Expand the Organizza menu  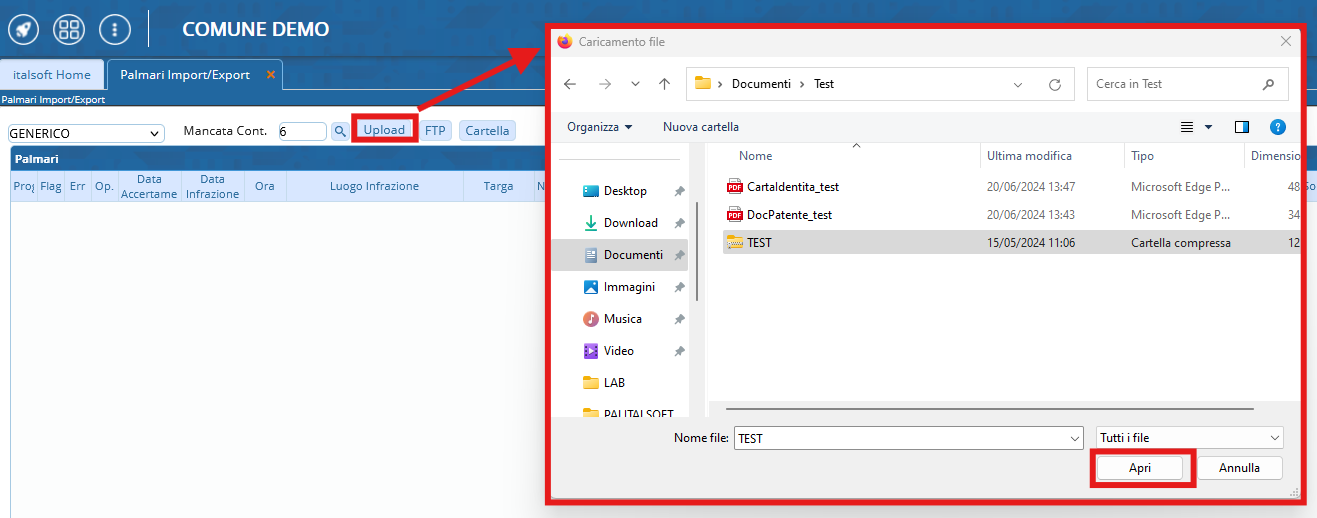coord(599,127)
